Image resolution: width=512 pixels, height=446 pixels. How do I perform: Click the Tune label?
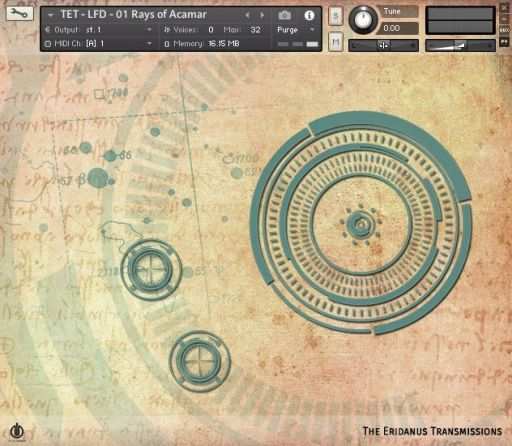[392, 11]
